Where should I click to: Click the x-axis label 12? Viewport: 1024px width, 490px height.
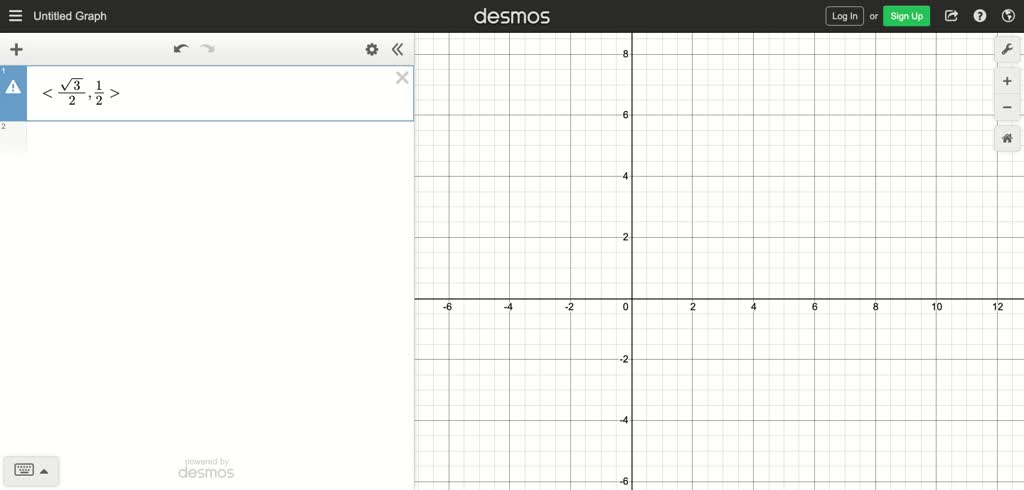[x=998, y=307]
